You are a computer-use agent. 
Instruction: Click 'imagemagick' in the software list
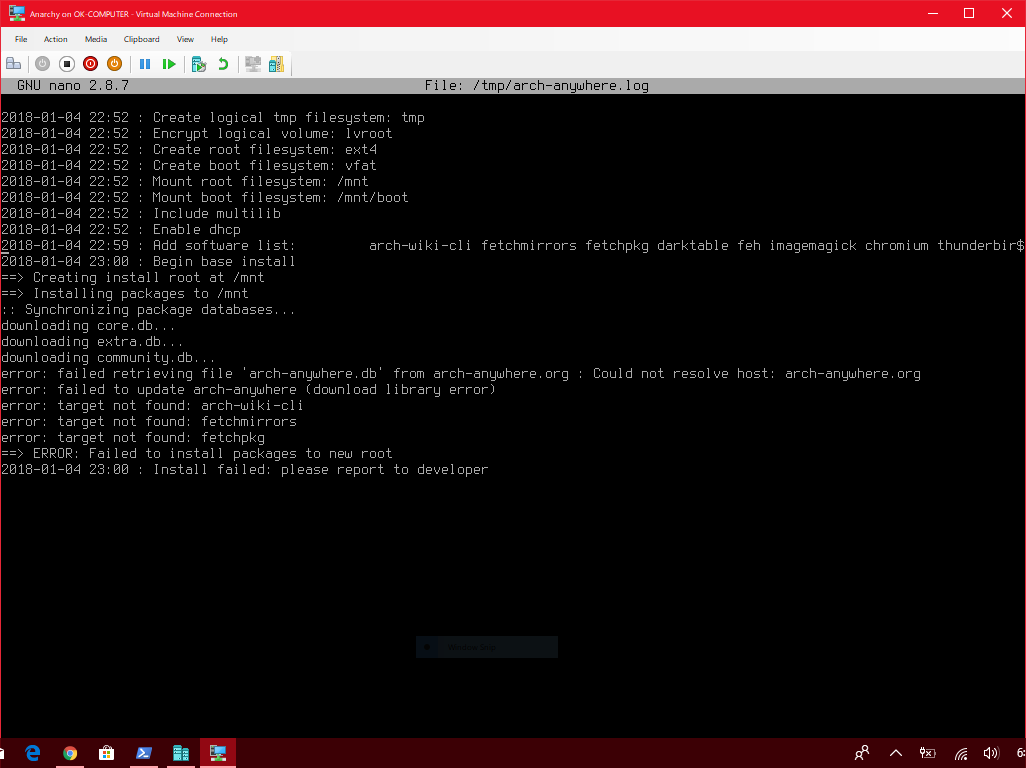click(x=813, y=246)
